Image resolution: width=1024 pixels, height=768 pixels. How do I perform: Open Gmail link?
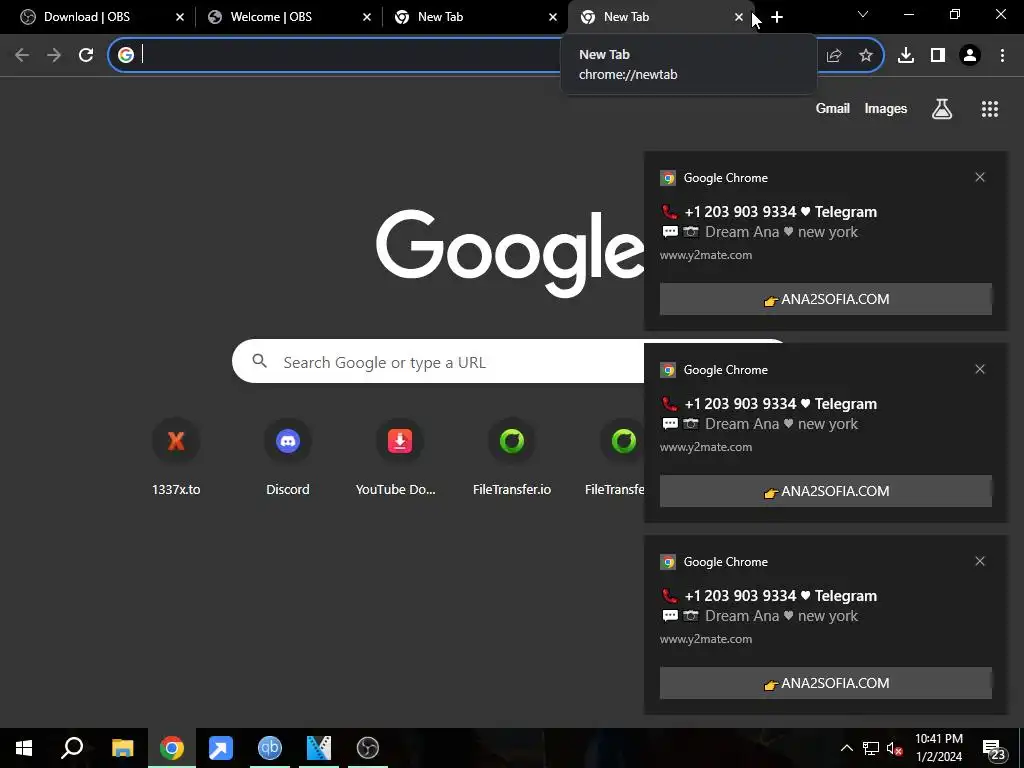coord(833,108)
